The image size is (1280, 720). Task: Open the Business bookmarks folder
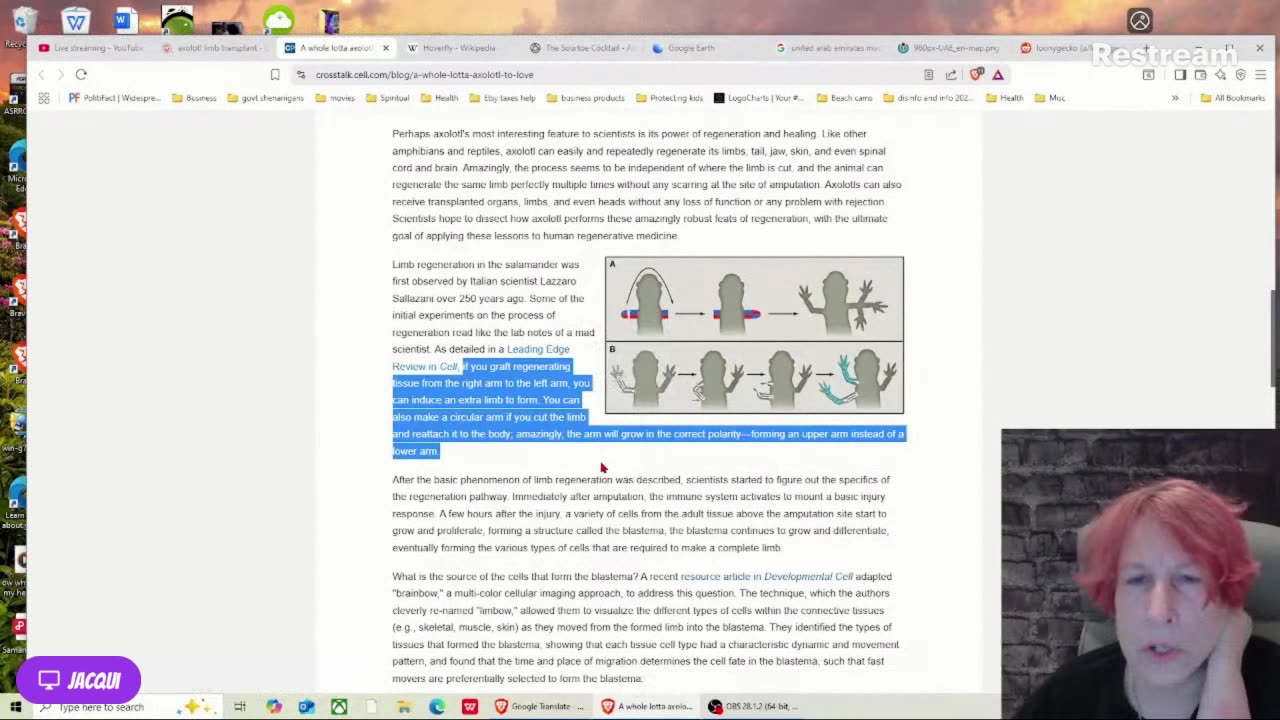pos(194,98)
